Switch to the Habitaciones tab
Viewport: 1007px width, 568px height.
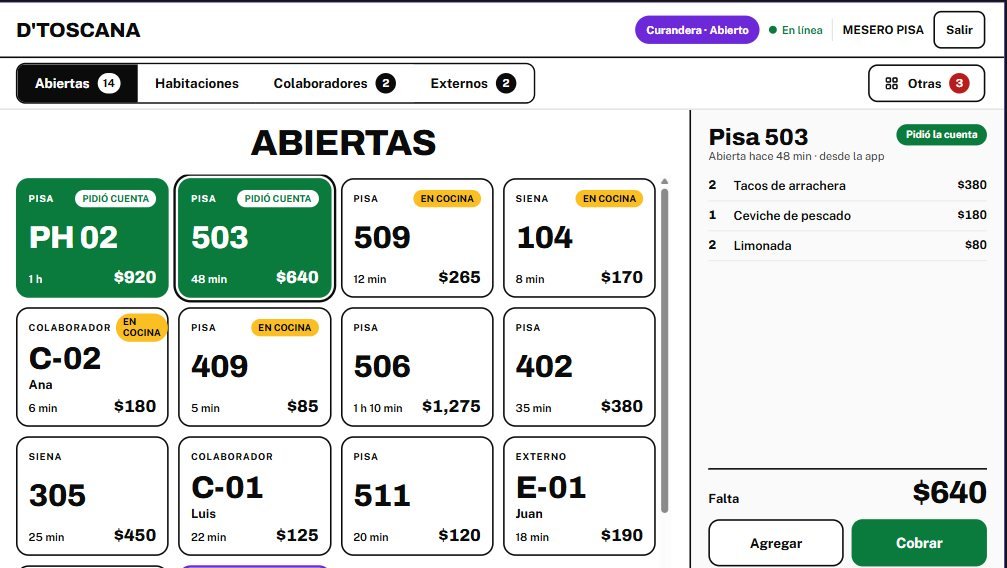pyautogui.click(x=197, y=84)
